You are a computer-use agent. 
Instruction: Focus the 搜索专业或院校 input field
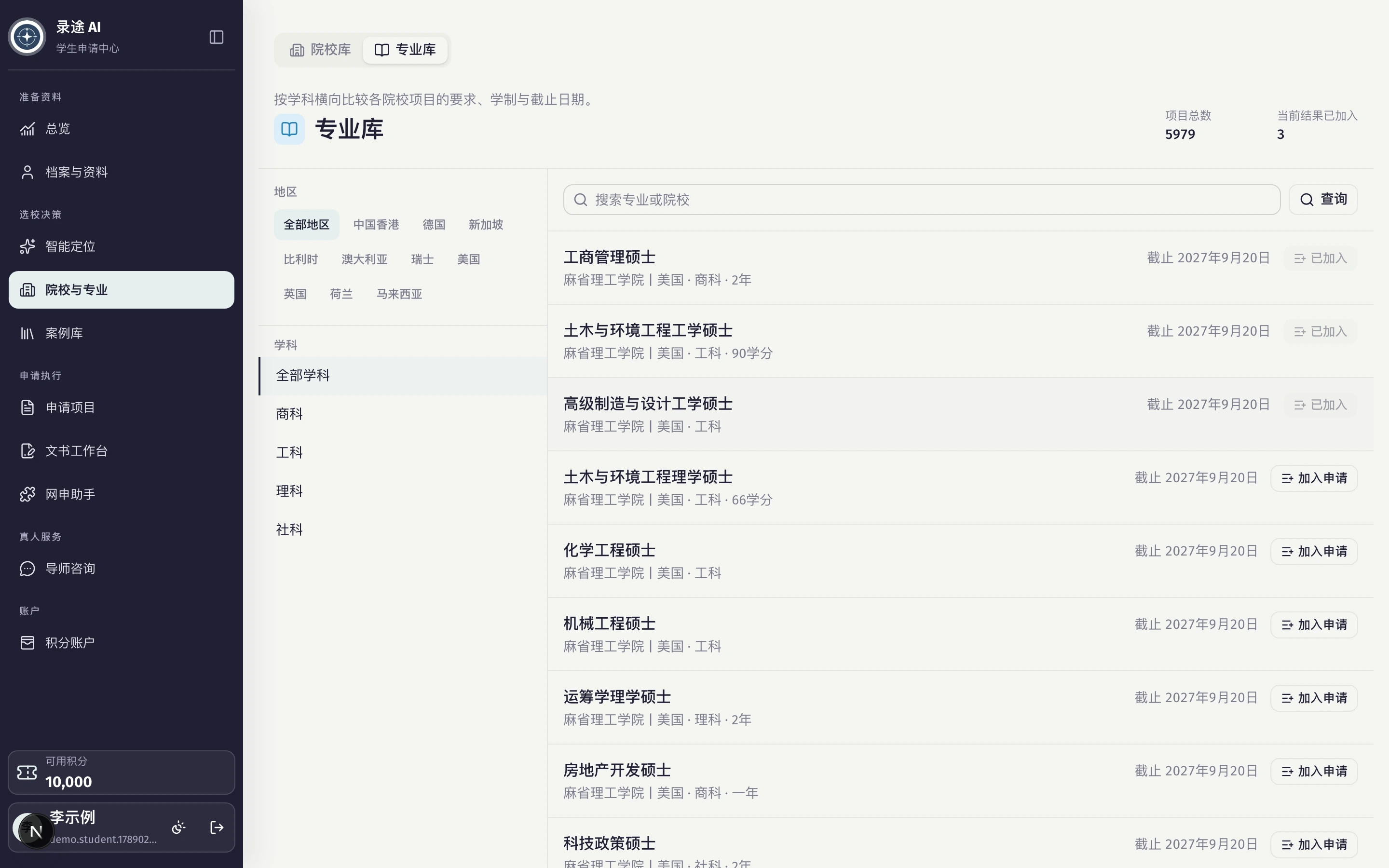pyautogui.click(x=921, y=200)
